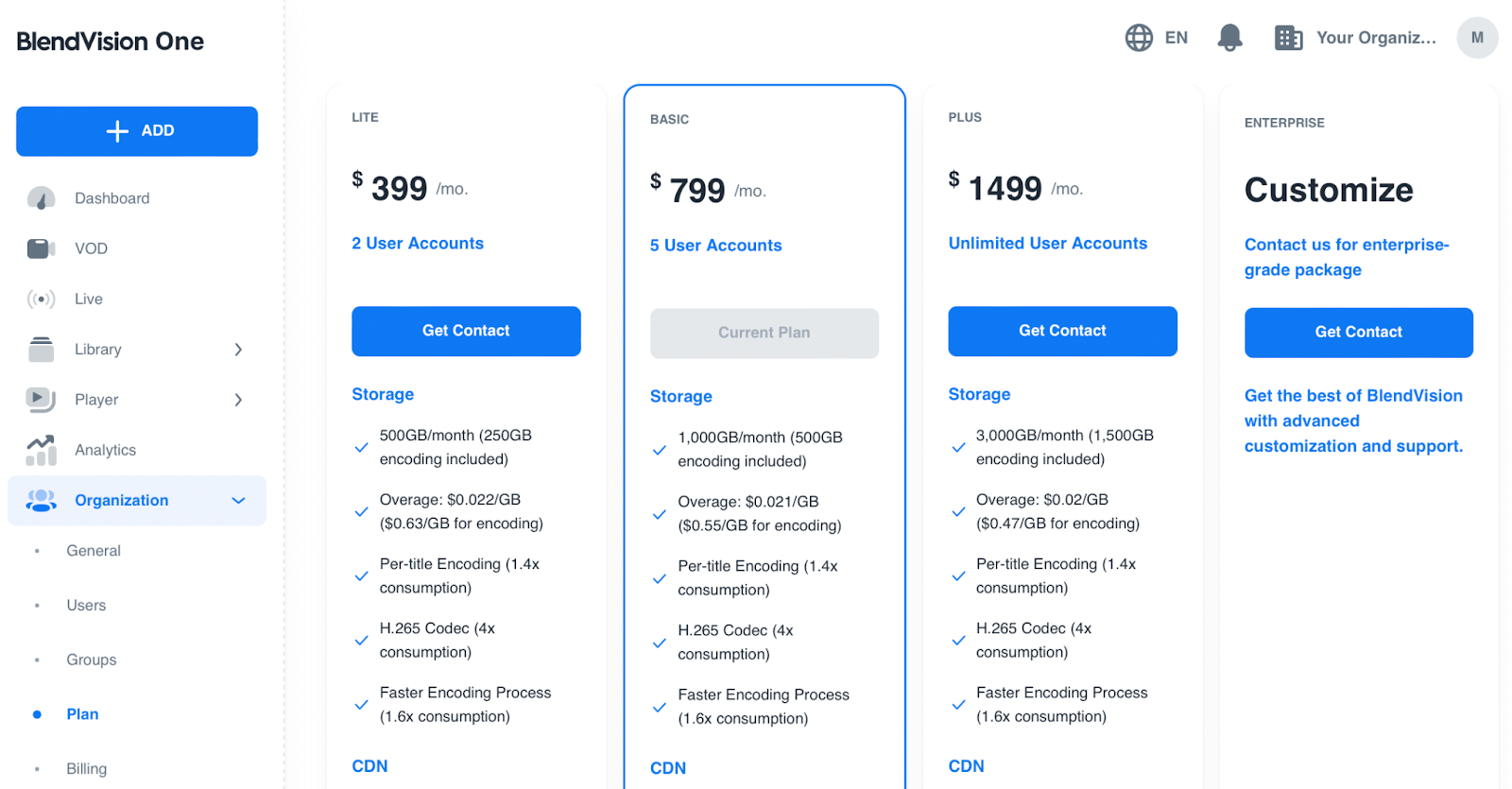Image resolution: width=1512 pixels, height=789 pixels.
Task: Open the user avatar menu
Action: coord(1475,38)
